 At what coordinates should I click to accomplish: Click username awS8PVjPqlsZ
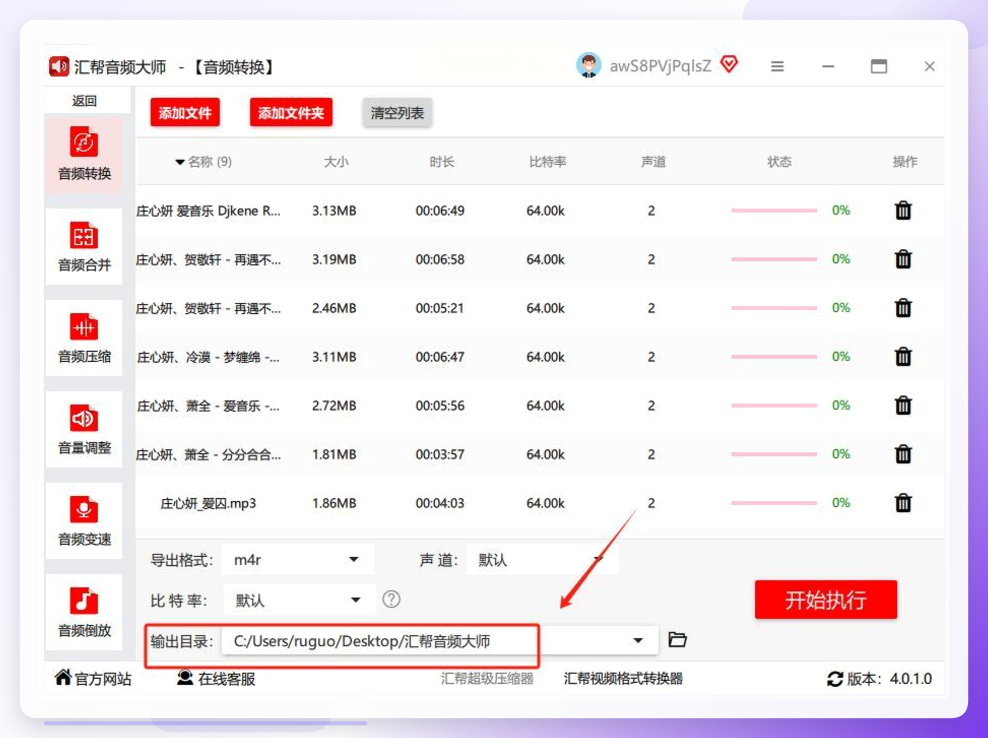660,66
